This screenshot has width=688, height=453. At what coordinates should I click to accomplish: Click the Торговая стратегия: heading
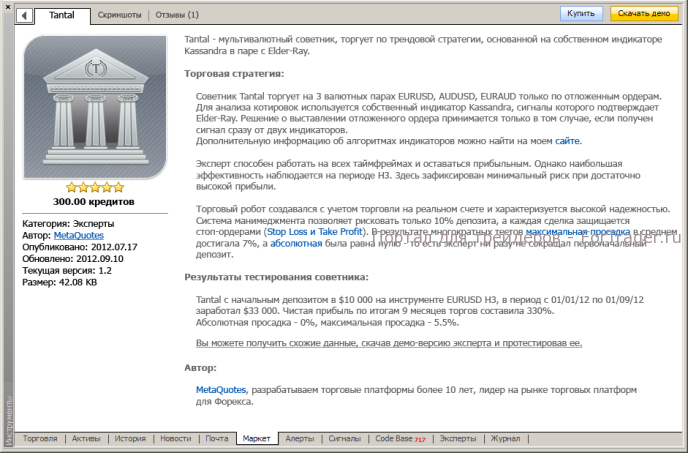click(x=234, y=74)
